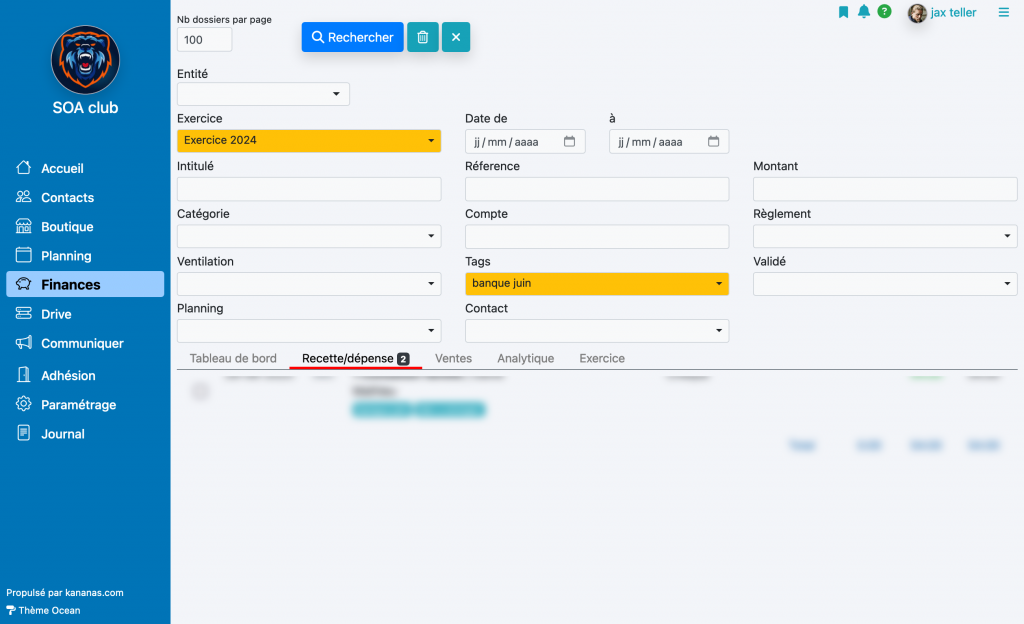
Task: Open calendar picker in 'Date de' field
Action: tap(569, 142)
